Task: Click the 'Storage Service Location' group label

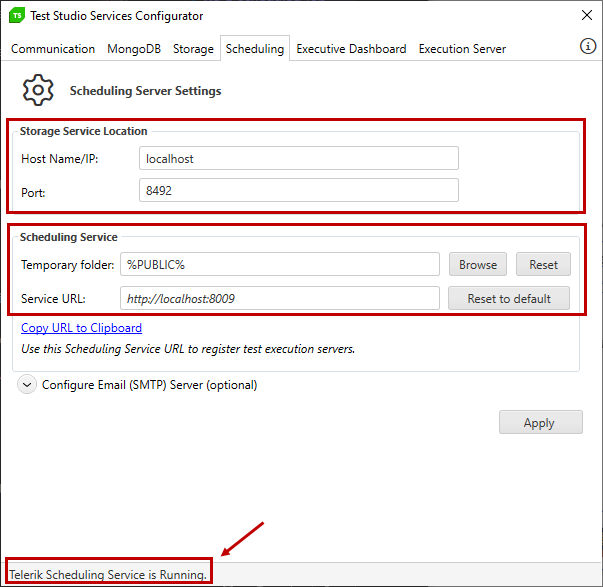Action: click(83, 131)
